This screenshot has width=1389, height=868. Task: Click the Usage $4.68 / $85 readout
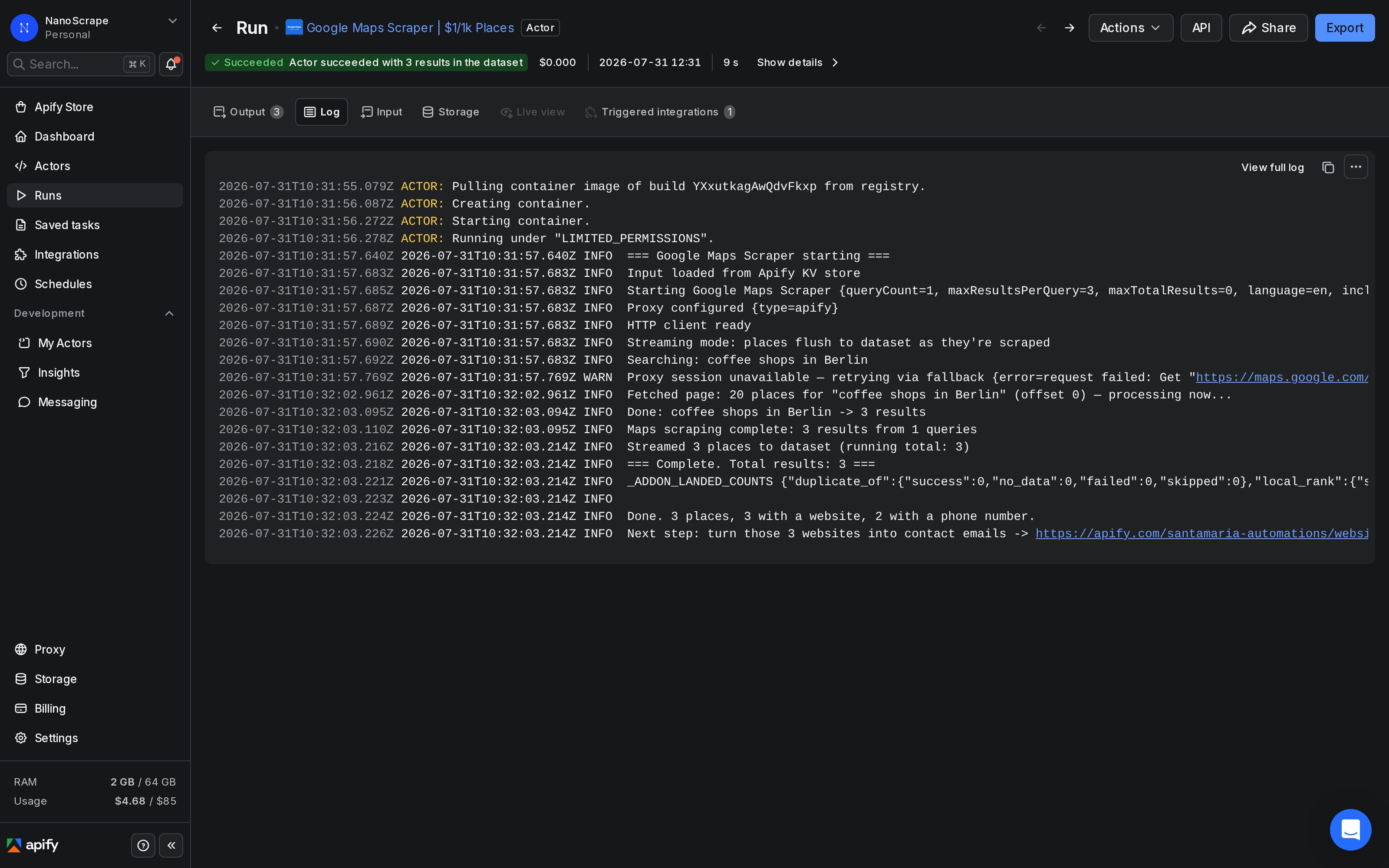pos(95,801)
